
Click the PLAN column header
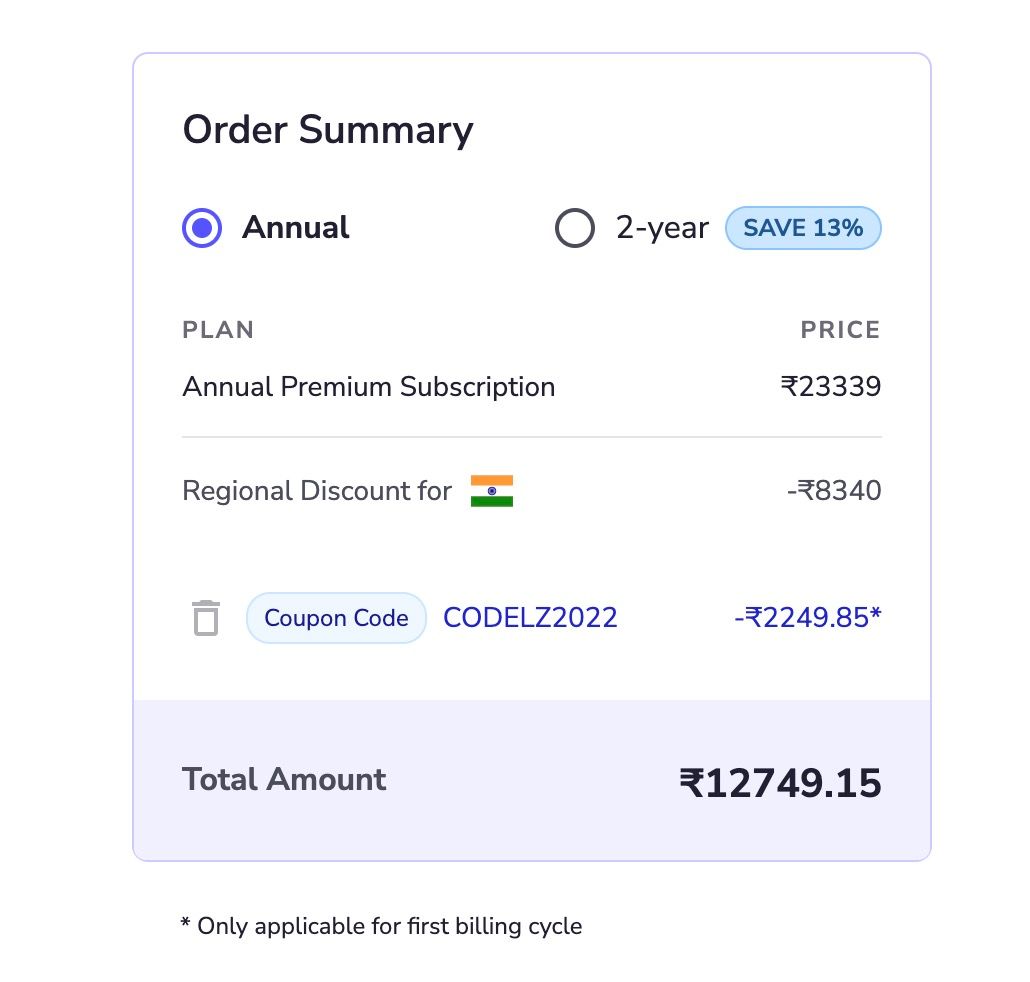[218, 330]
